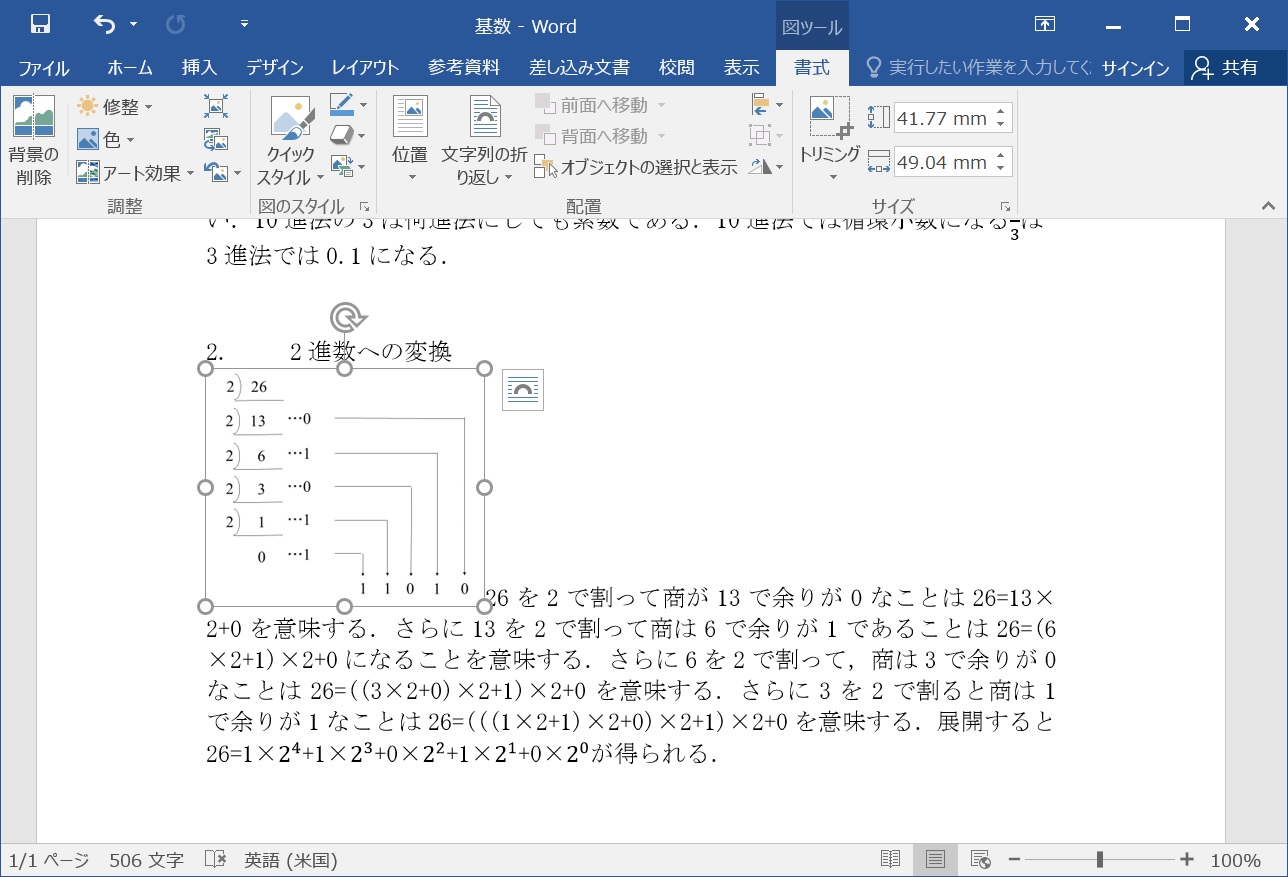Switch to the レイアウト tab
This screenshot has width=1288, height=877.
point(365,68)
